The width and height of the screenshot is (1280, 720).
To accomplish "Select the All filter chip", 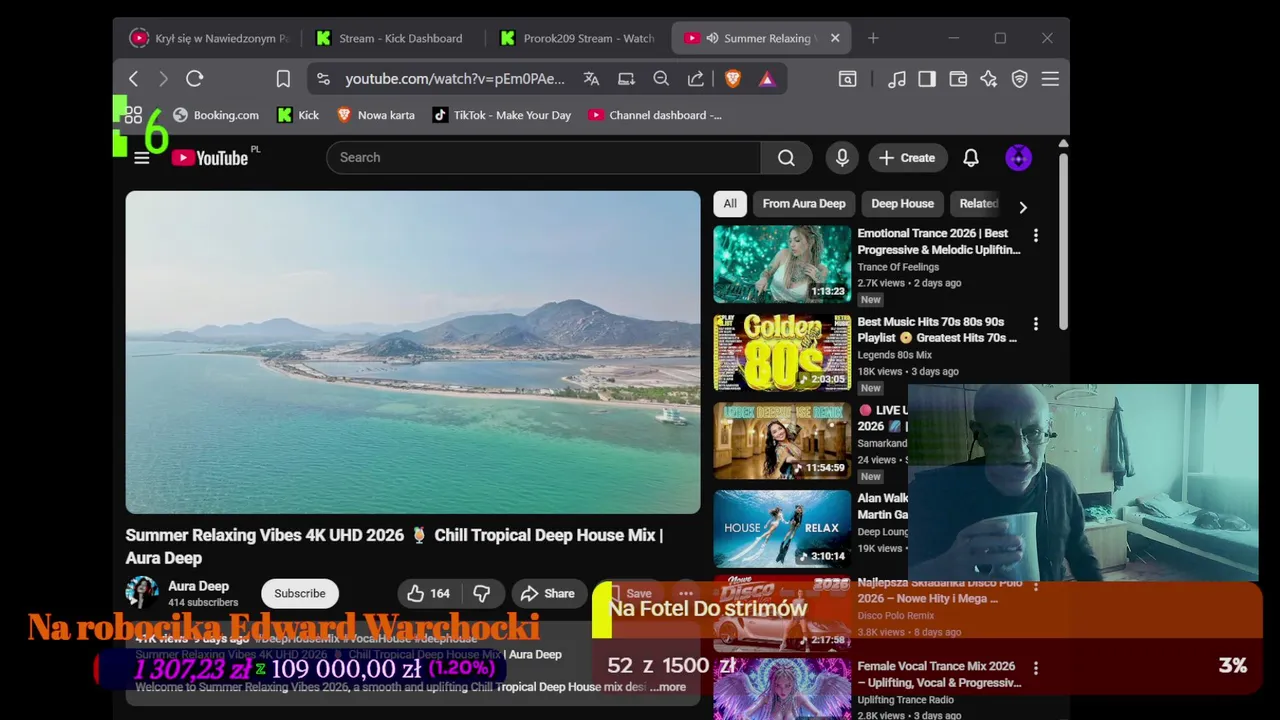I will click(730, 204).
